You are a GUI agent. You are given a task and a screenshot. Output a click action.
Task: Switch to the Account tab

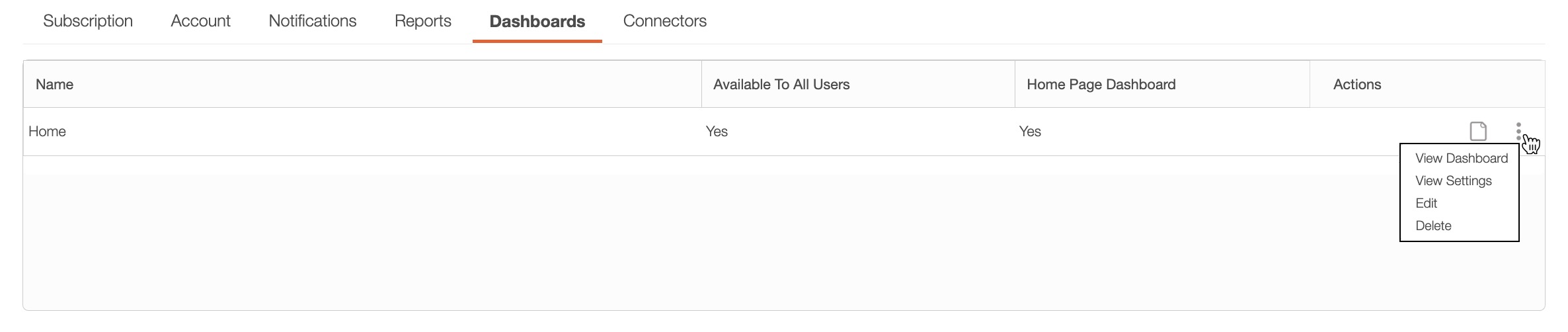point(200,21)
